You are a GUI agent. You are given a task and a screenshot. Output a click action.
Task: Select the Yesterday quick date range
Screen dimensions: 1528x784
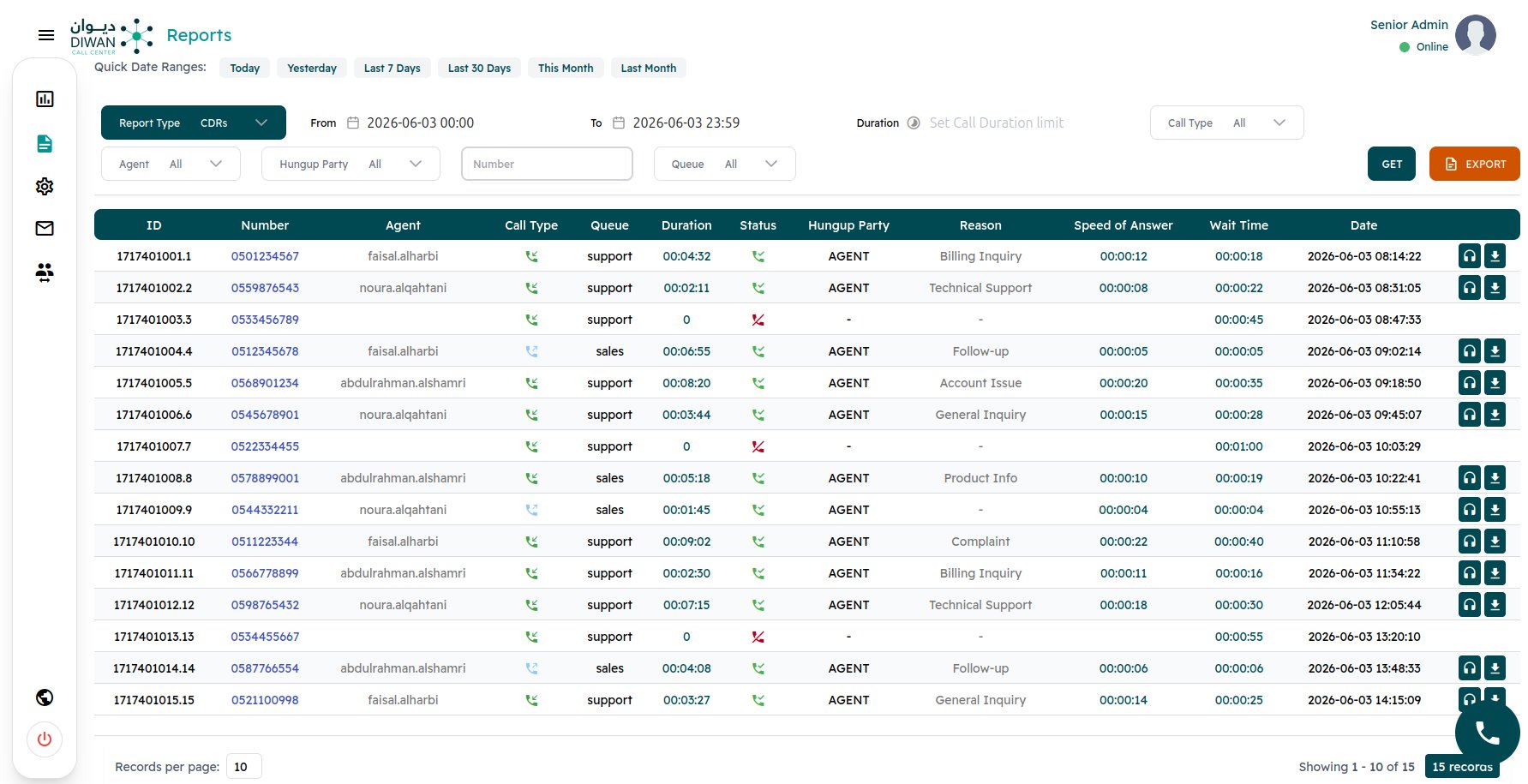click(312, 68)
